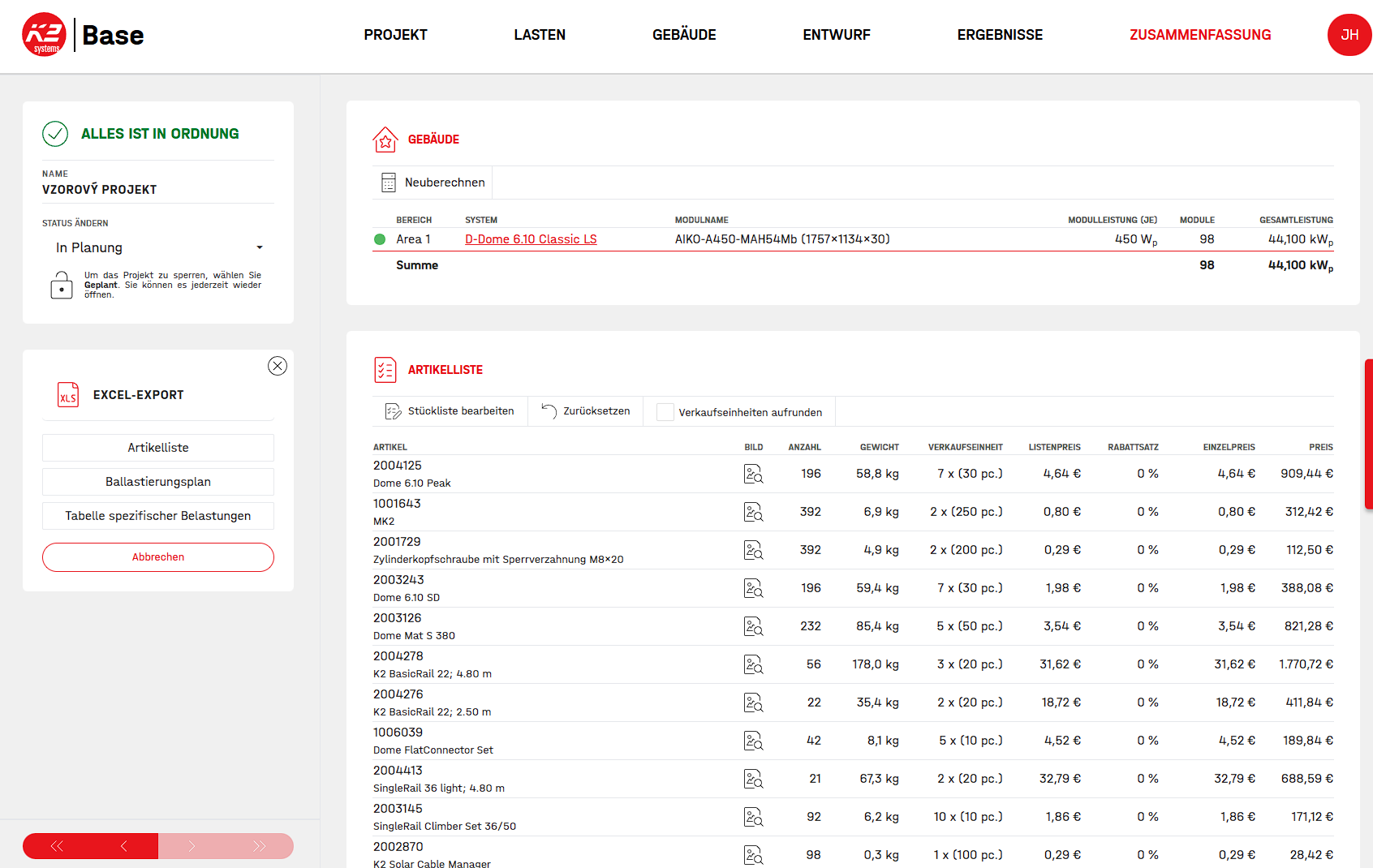1373x868 pixels.
Task: Open image preview for article 2004125
Action: (753, 474)
